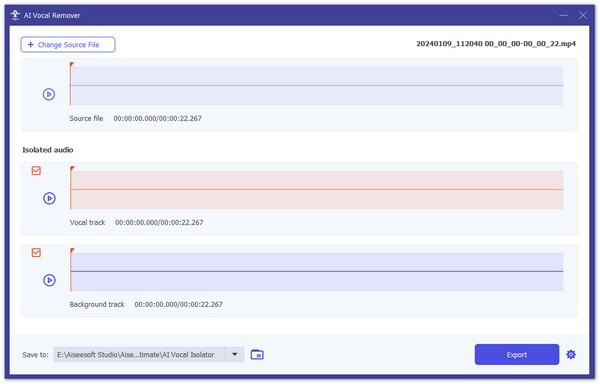
Task: Click the Background track time readout
Action: point(178,304)
